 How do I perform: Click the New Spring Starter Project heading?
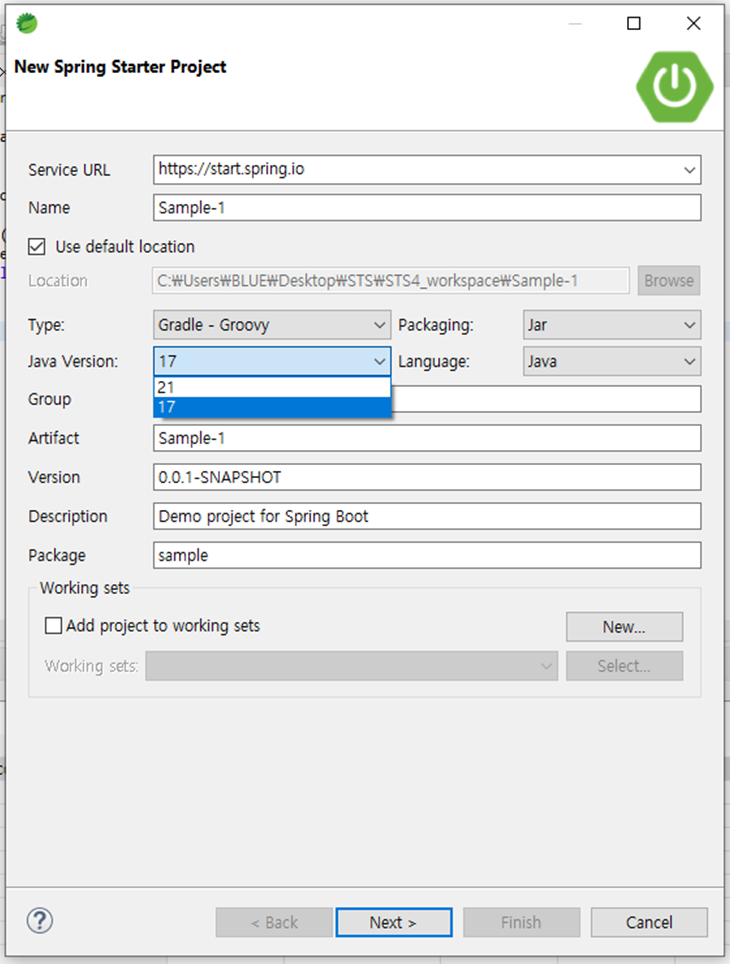(x=120, y=66)
